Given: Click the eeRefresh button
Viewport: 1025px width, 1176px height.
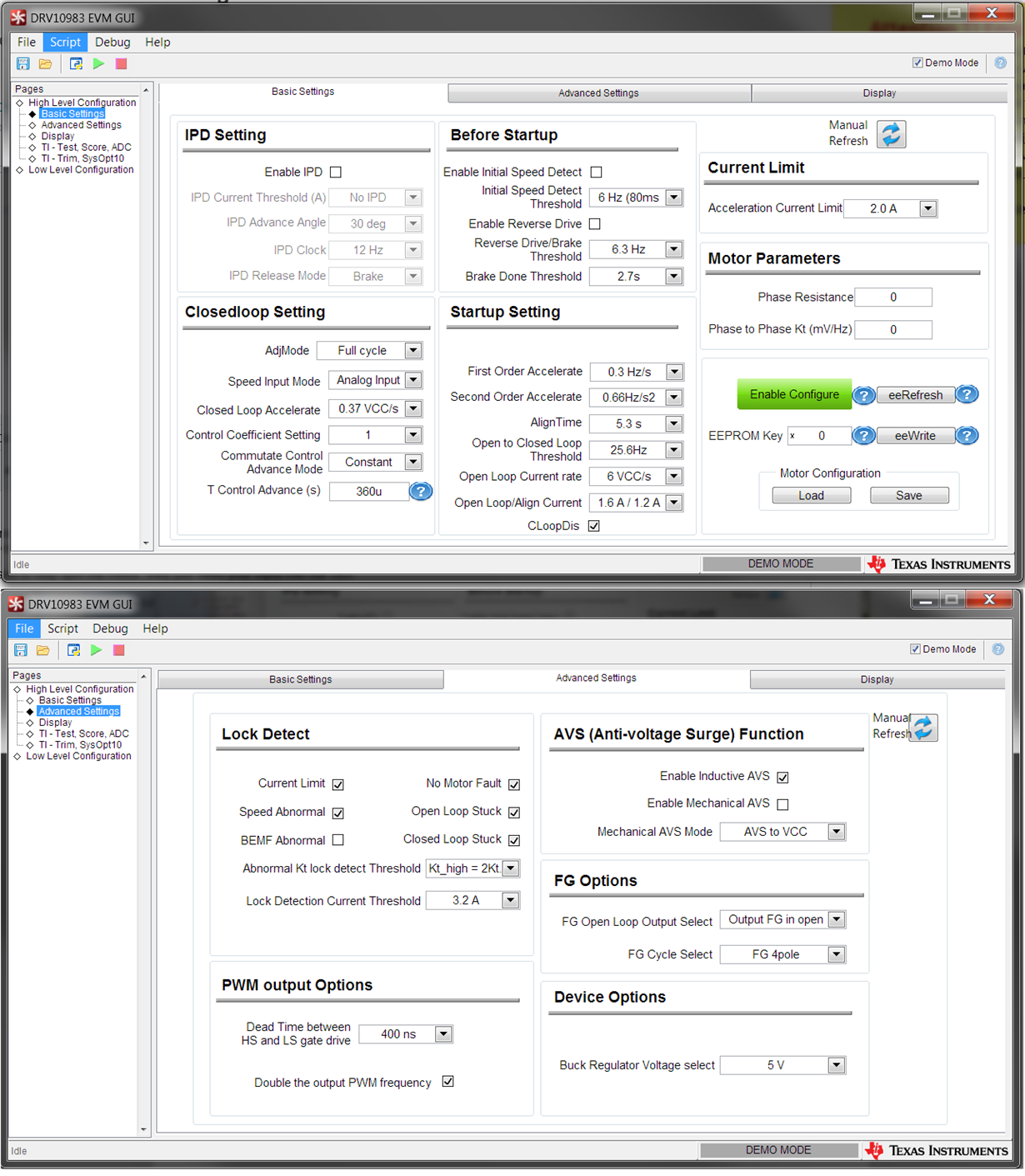Looking at the screenshot, I should (x=916, y=395).
